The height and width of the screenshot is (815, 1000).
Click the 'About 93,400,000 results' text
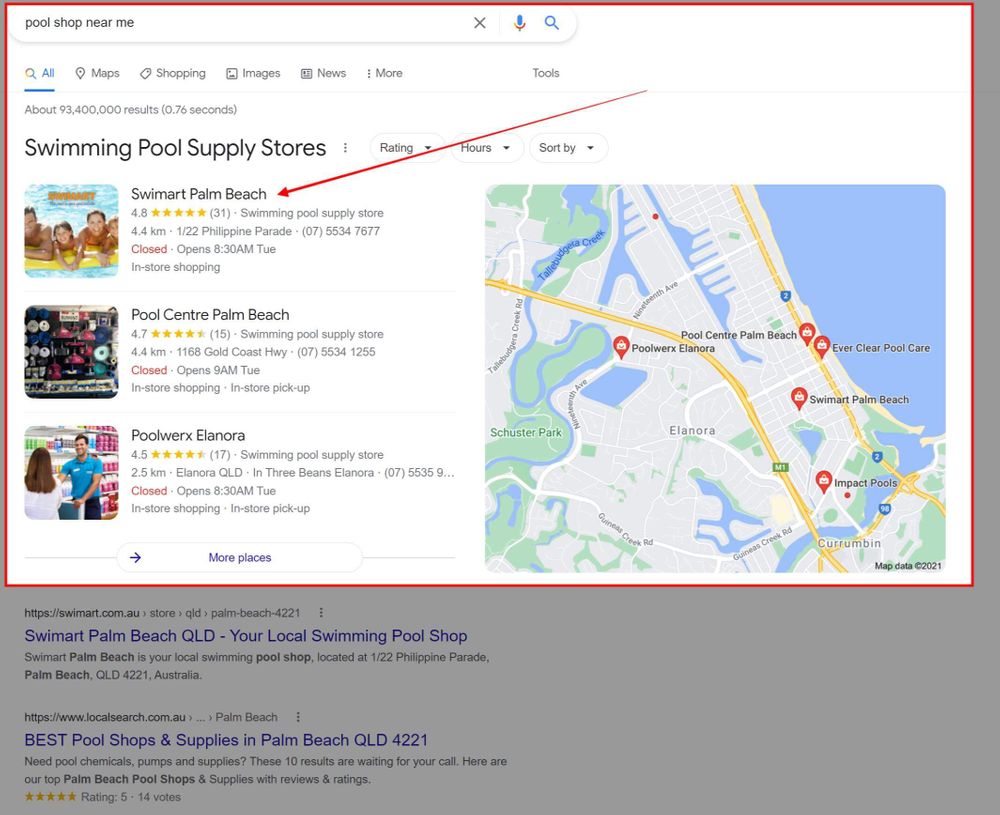(91, 110)
